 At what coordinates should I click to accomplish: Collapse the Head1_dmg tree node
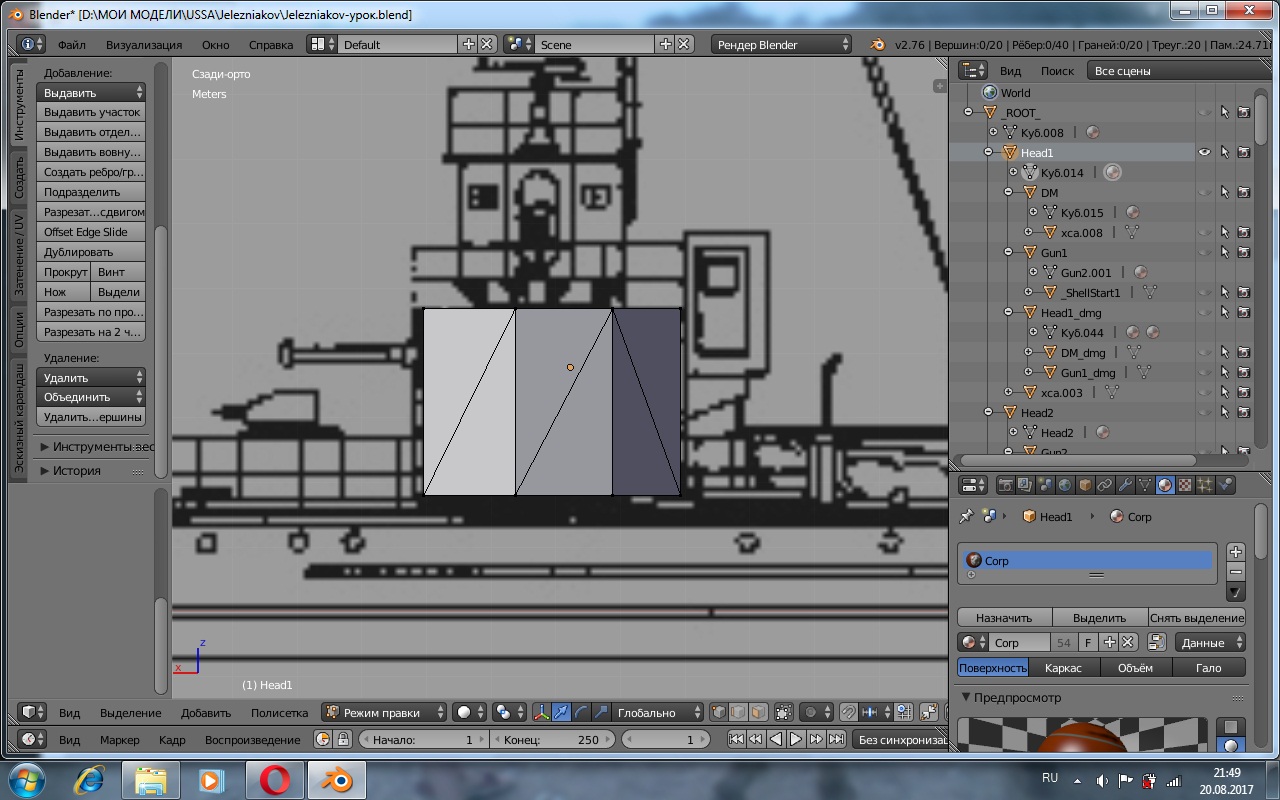(1009, 313)
